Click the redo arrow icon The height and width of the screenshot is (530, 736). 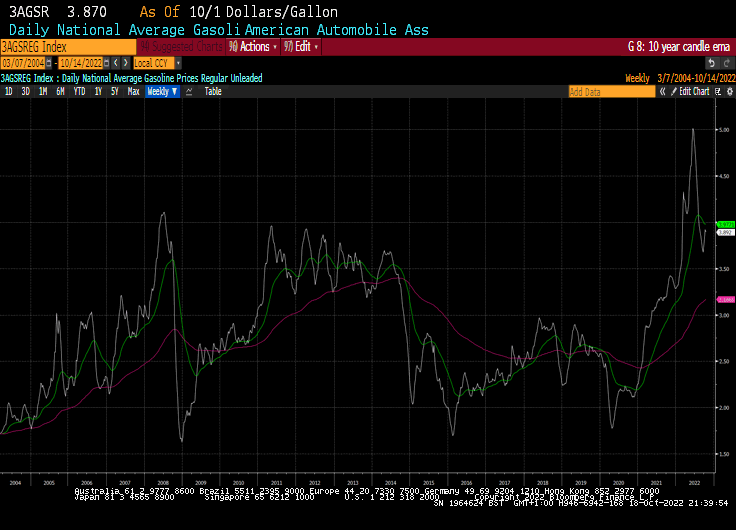(726, 62)
